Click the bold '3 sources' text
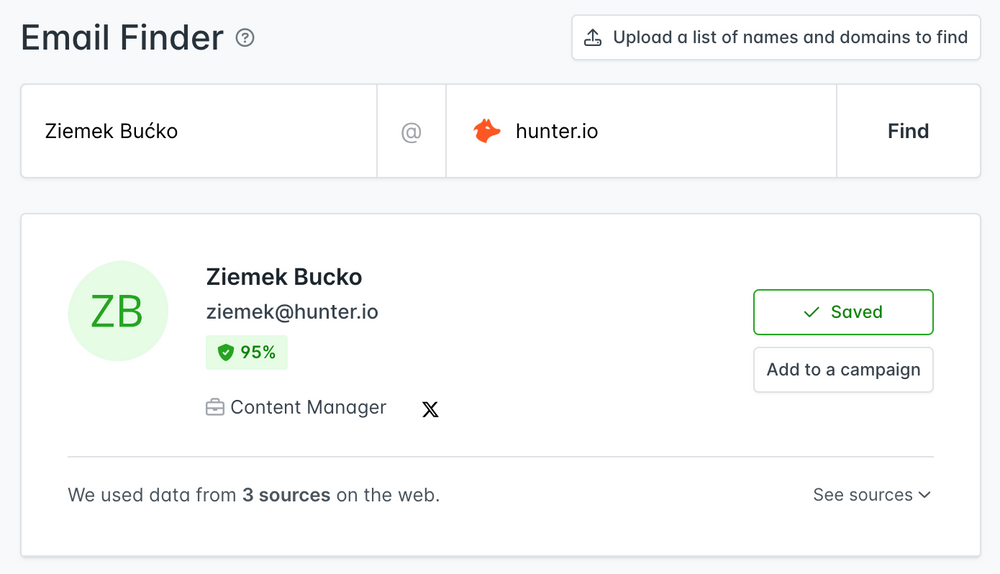 click(x=286, y=495)
